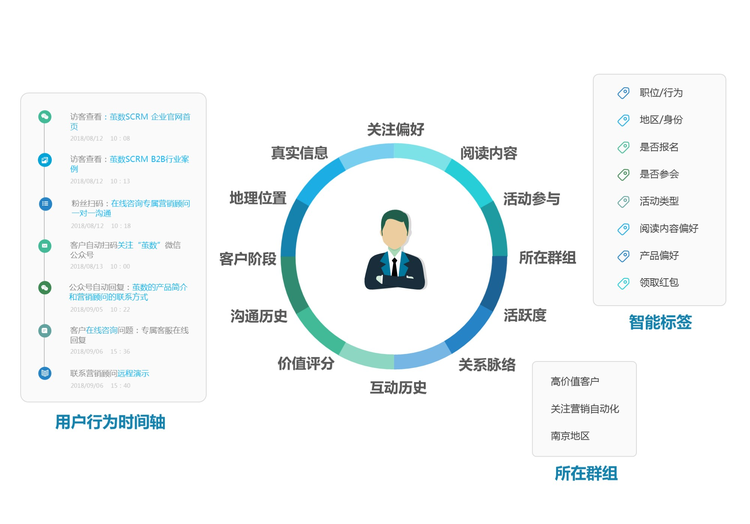Click the 在线咨询 link in 客户在线咨询问题 entry

(101, 330)
